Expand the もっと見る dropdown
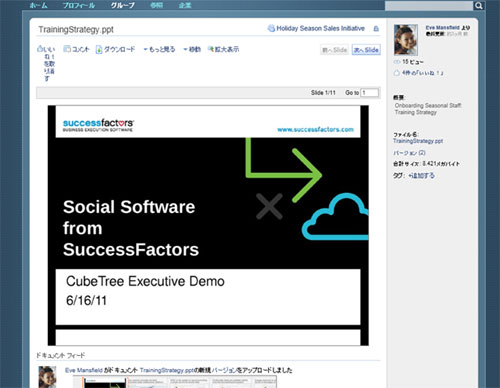 (159, 49)
